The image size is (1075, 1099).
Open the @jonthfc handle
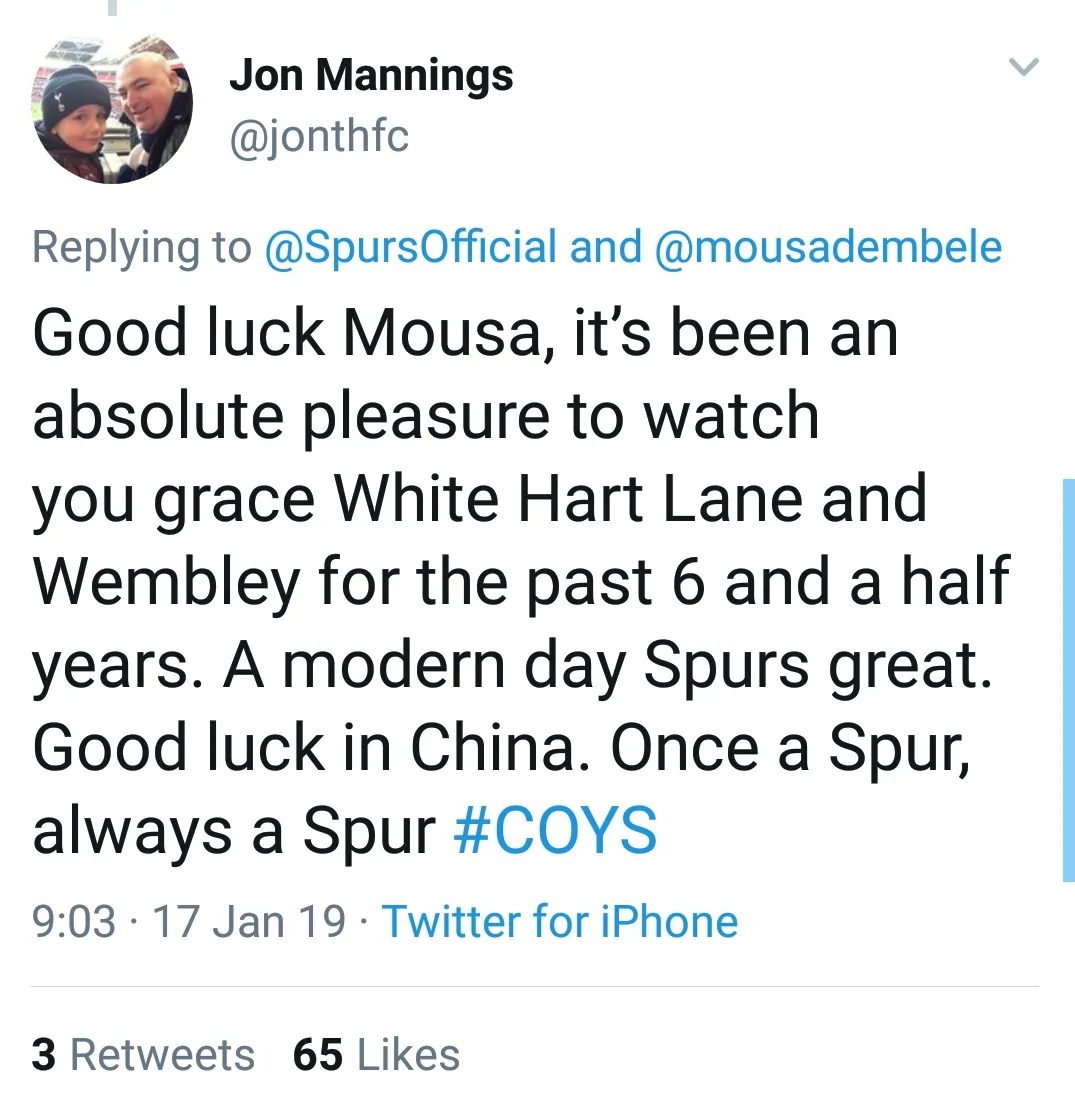pyautogui.click(x=319, y=133)
